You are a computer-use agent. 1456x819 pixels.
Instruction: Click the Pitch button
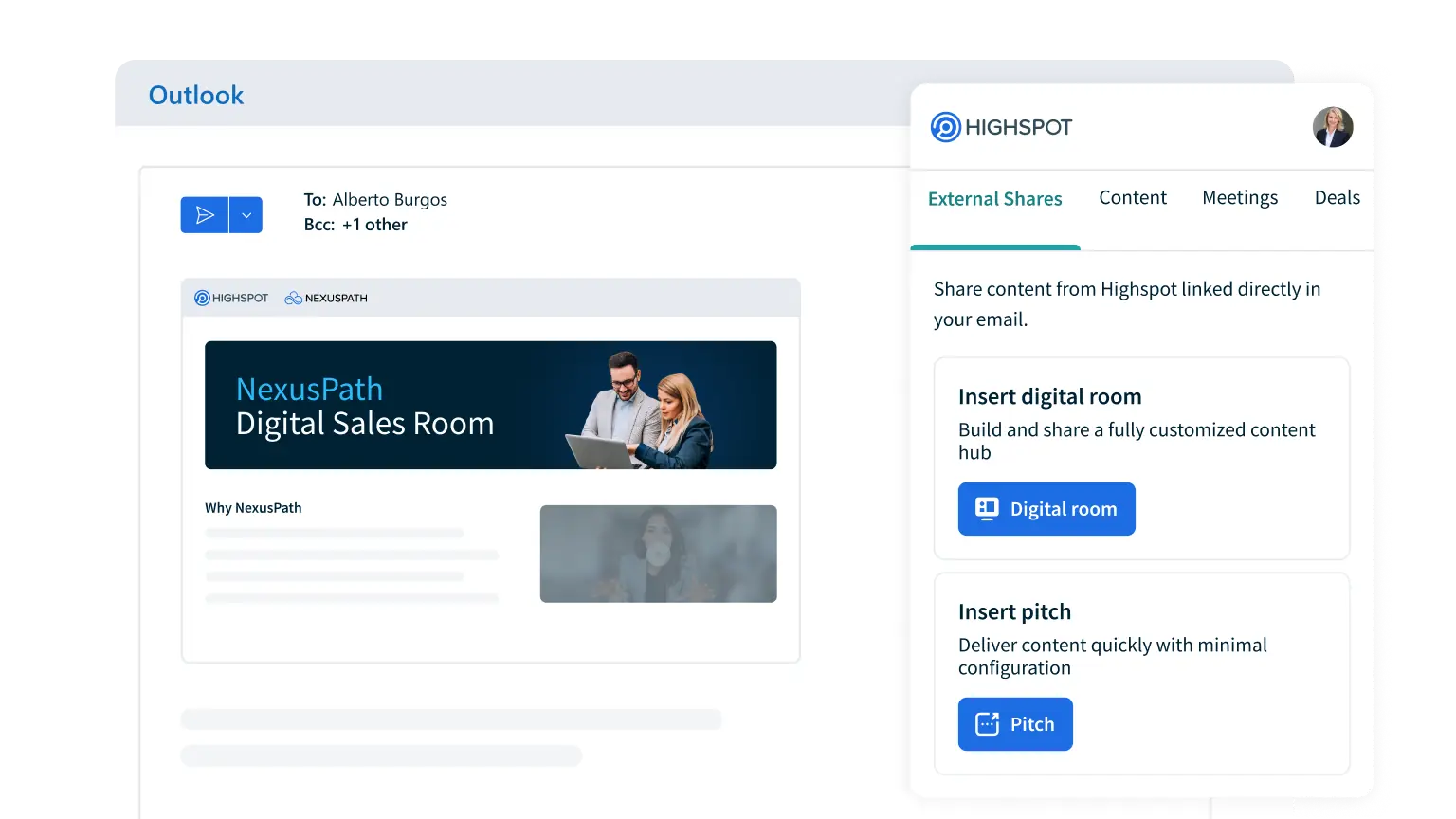coord(1014,724)
